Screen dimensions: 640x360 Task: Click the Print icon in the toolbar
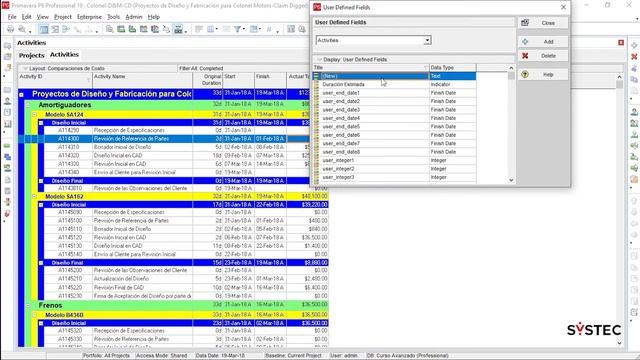click(10, 29)
